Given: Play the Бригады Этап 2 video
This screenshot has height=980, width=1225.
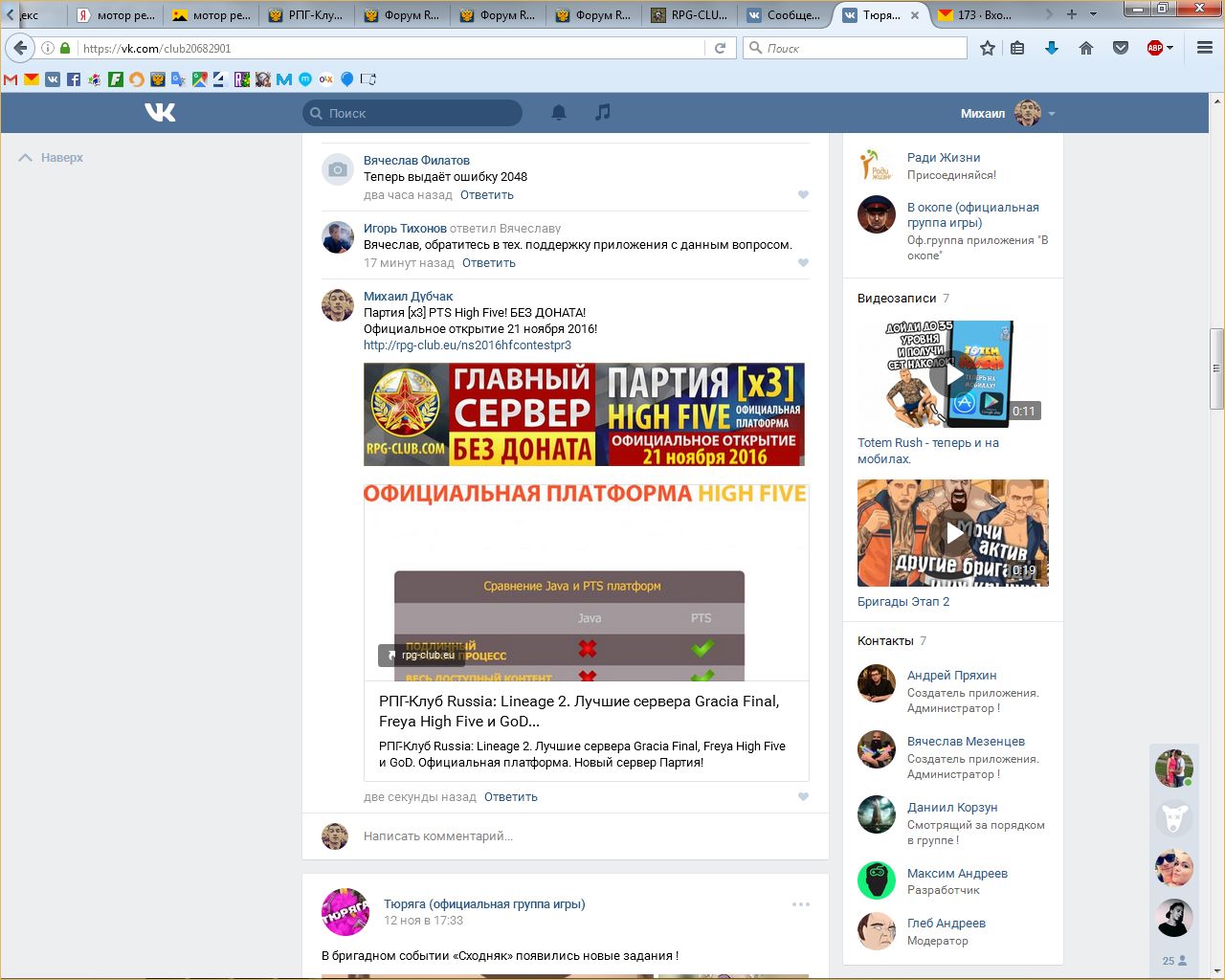Looking at the screenshot, I should [953, 533].
